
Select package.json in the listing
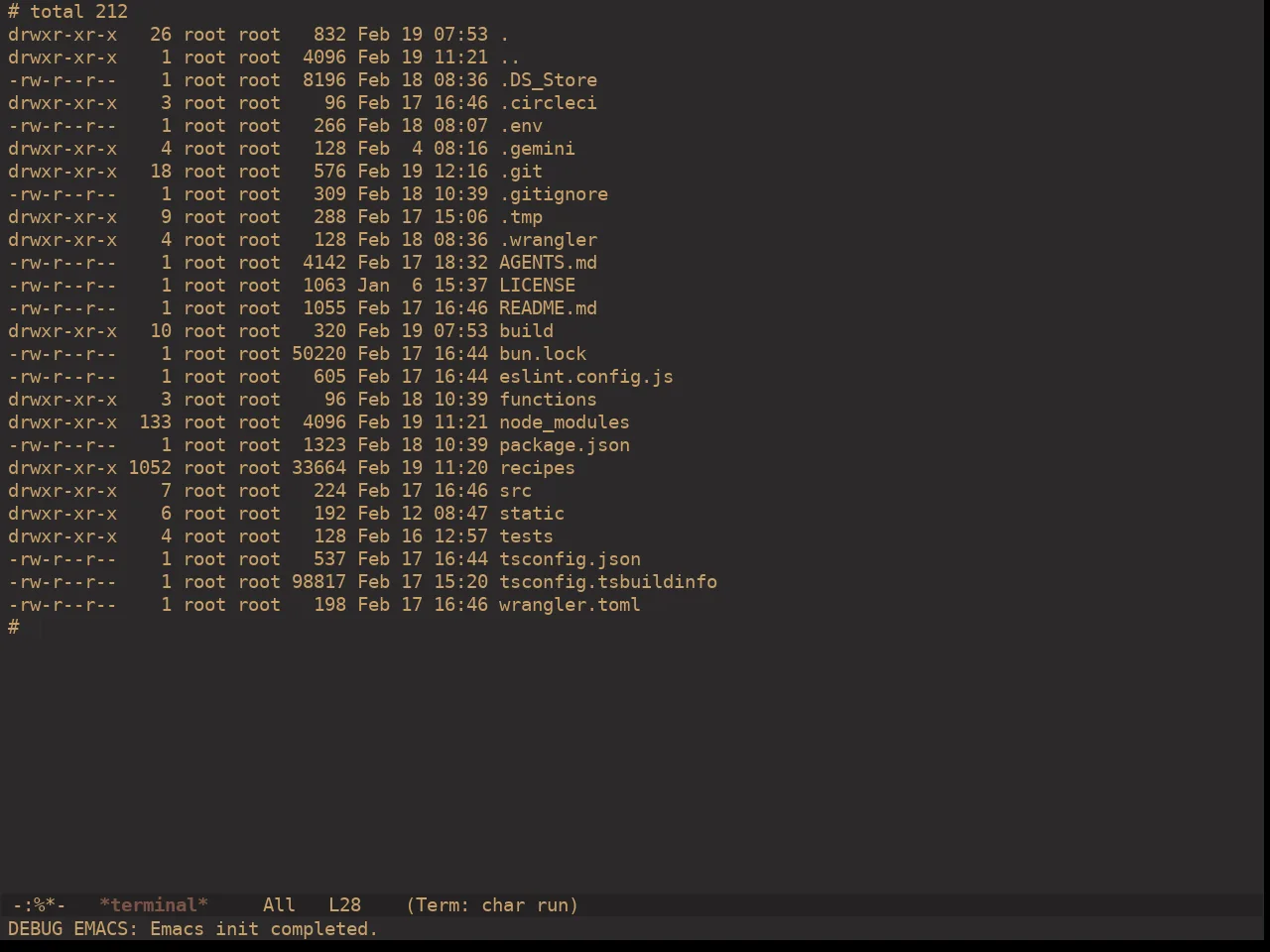pos(565,445)
